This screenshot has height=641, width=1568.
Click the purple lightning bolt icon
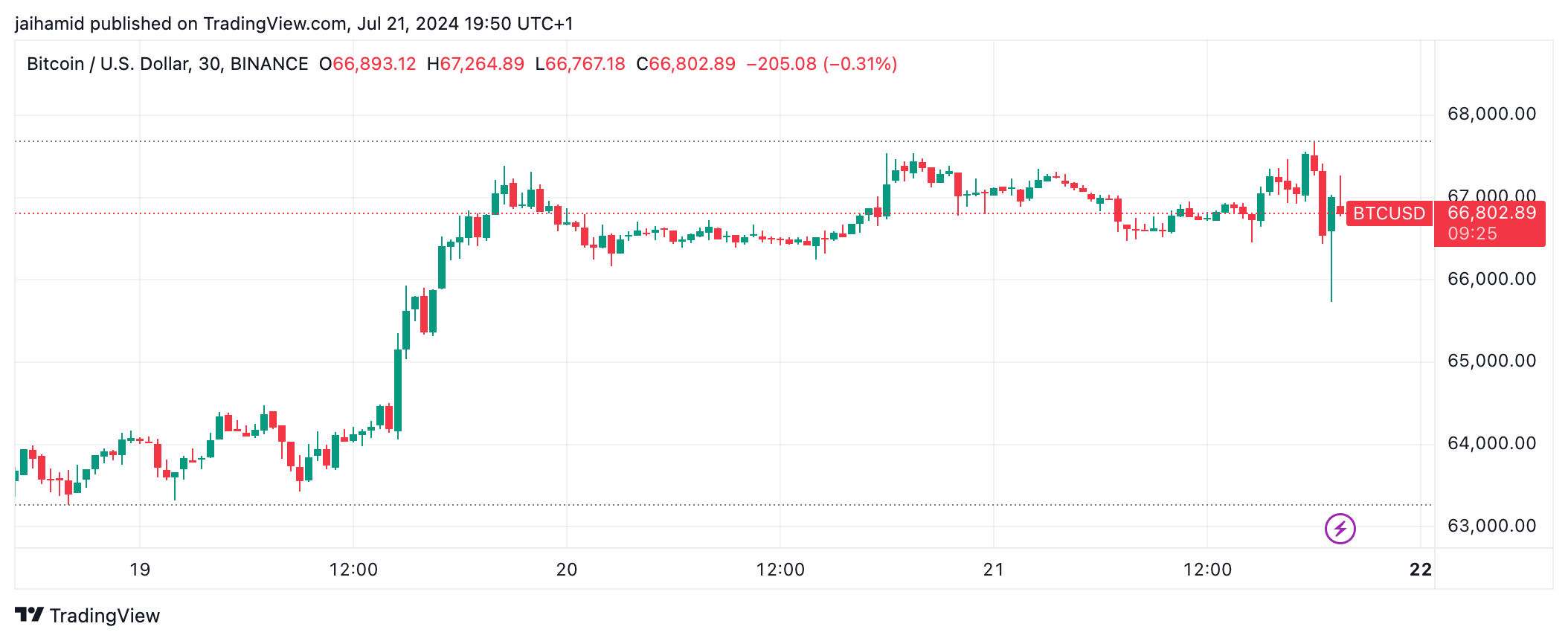[1340, 529]
